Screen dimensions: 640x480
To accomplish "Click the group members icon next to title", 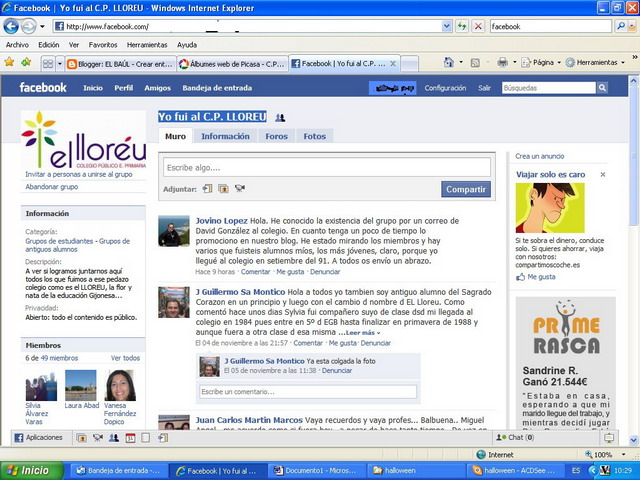I will coord(280,118).
